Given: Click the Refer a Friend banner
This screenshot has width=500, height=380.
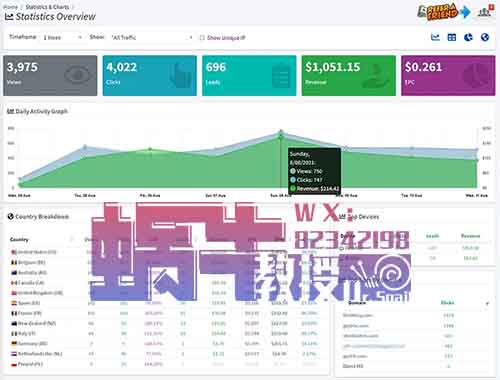Looking at the screenshot, I should tap(438, 12).
